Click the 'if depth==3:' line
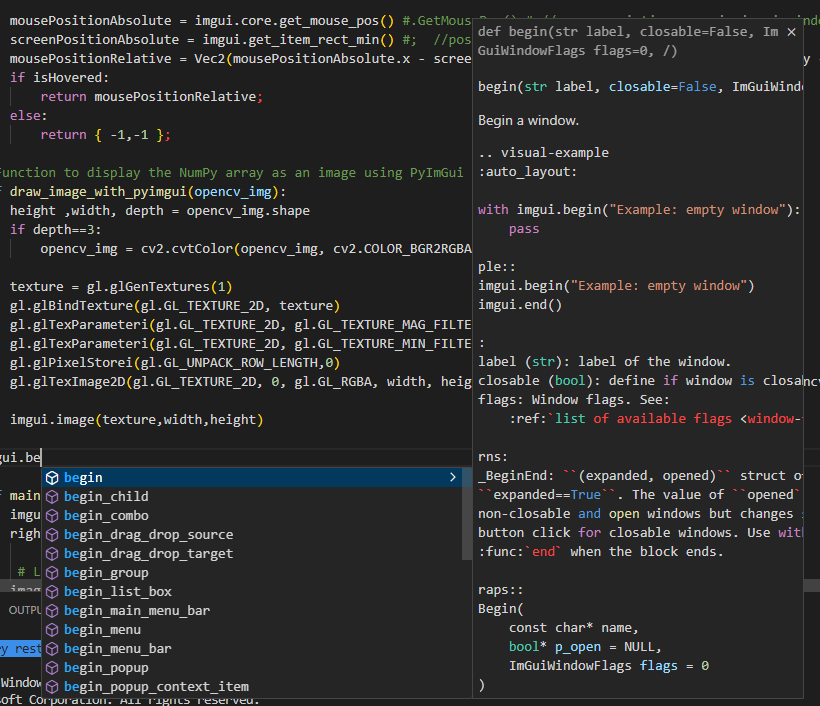The image size is (820, 706). click(x=55, y=230)
